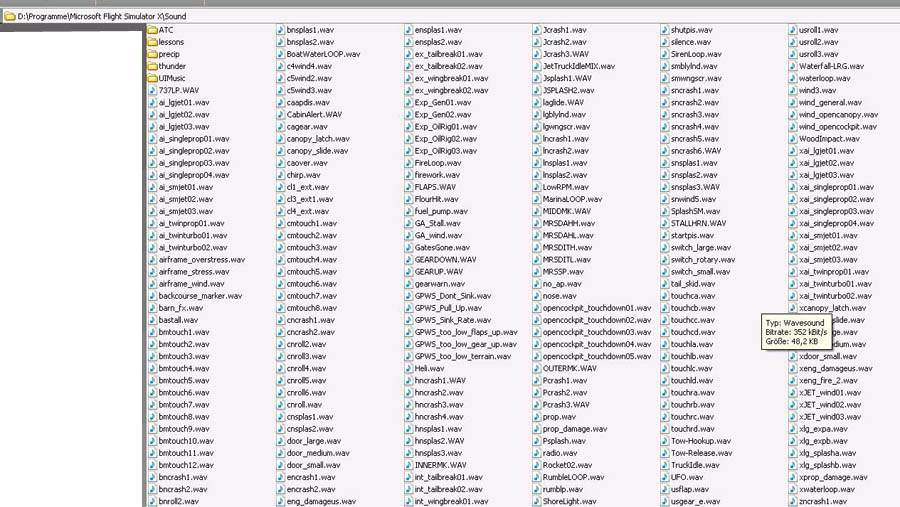This screenshot has height=507, width=900.
Task: Select file BoatWaterLOOP.wav
Action: [x=323, y=54]
